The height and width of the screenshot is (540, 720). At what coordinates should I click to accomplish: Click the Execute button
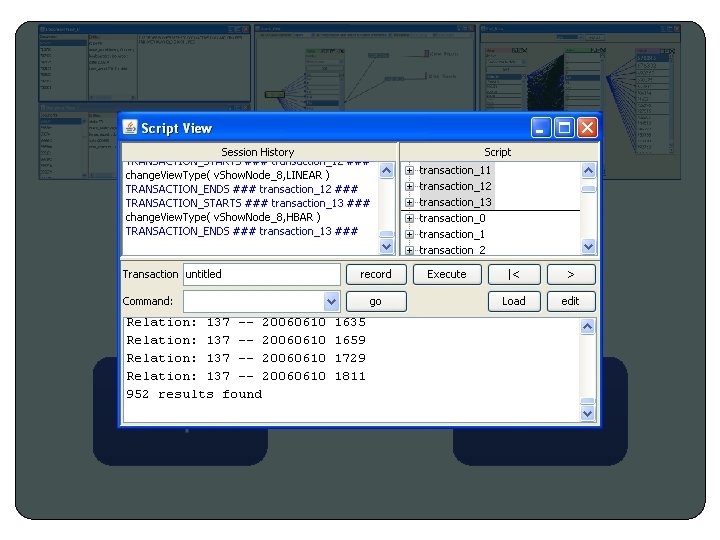tap(447, 275)
